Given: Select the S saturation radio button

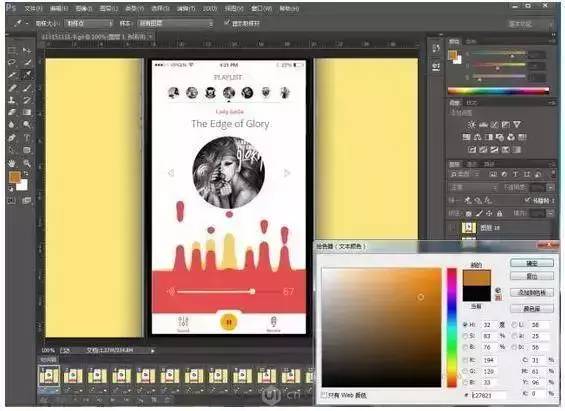Looking at the screenshot, I should pos(465,336).
